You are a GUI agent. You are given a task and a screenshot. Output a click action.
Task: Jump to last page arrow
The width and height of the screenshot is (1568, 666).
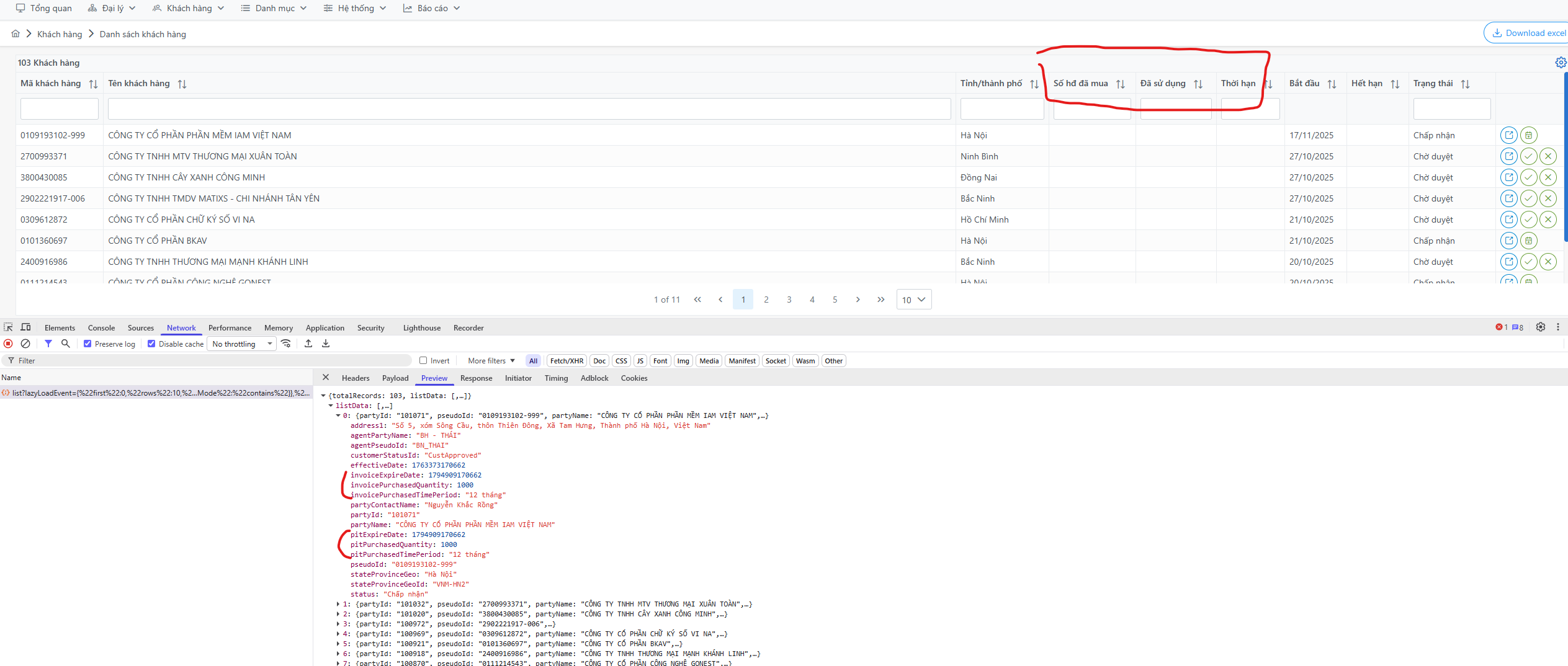coord(880,300)
